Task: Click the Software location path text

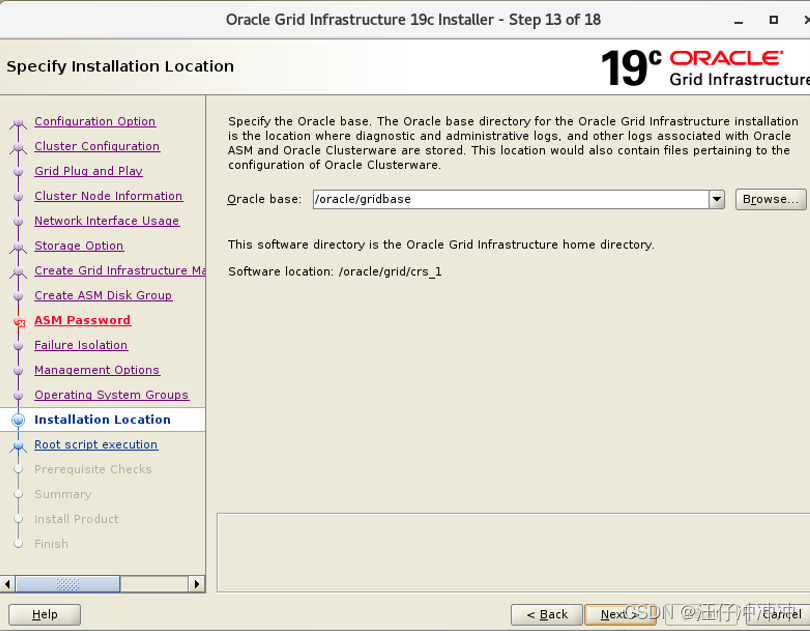Action: [x=390, y=271]
